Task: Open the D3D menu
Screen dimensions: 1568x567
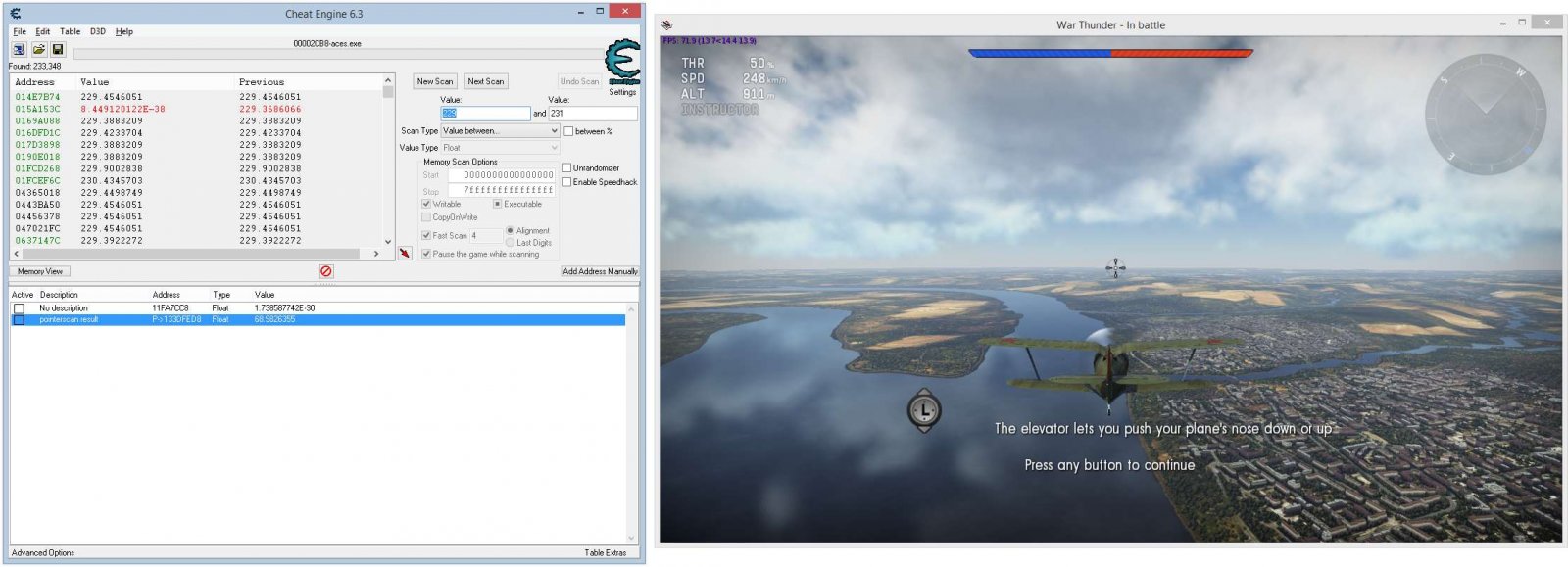Action: 98,31
